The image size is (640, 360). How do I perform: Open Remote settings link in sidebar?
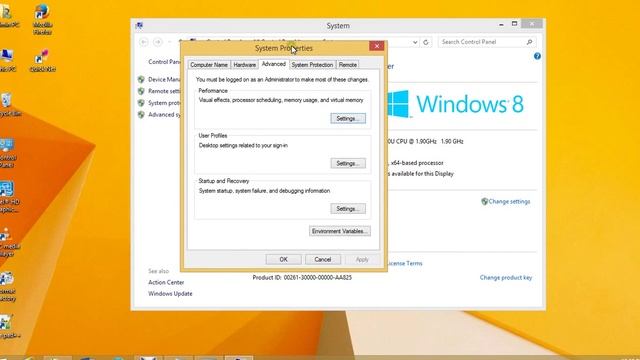pyautogui.click(x=164, y=91)
